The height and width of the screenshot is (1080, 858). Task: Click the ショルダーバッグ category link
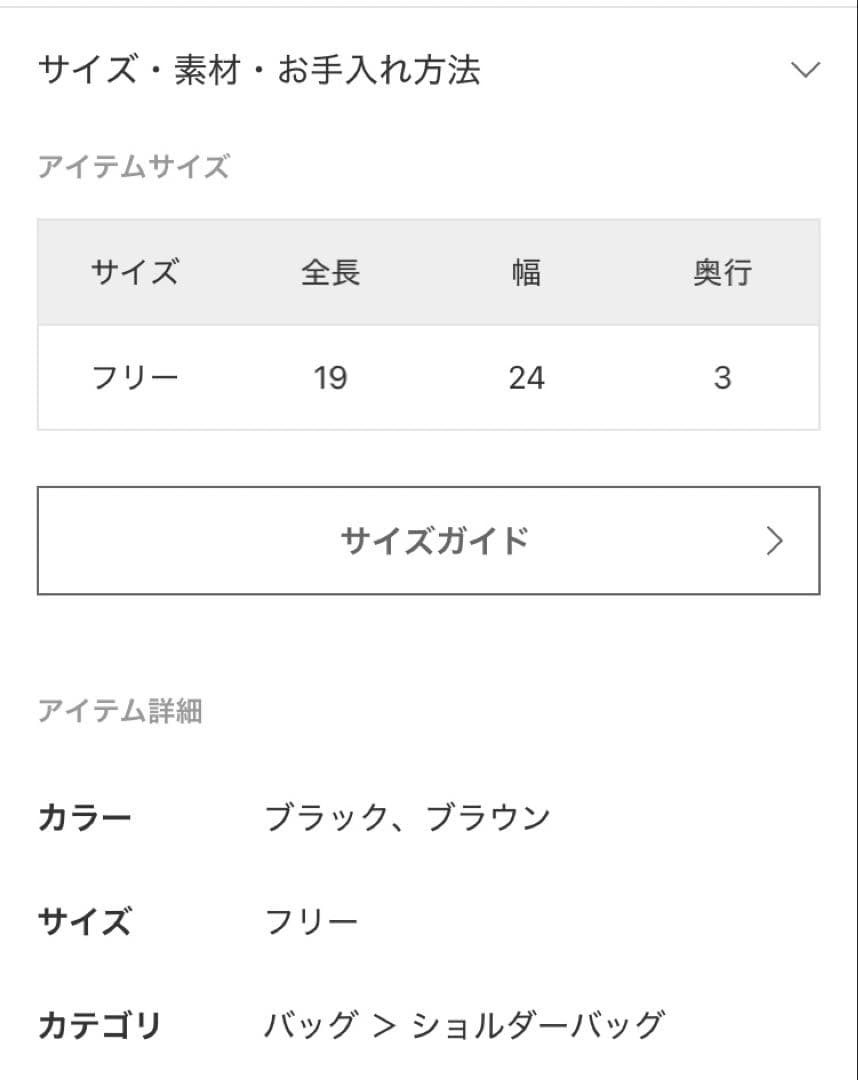pyautogui.click(x=538, y=1025)
